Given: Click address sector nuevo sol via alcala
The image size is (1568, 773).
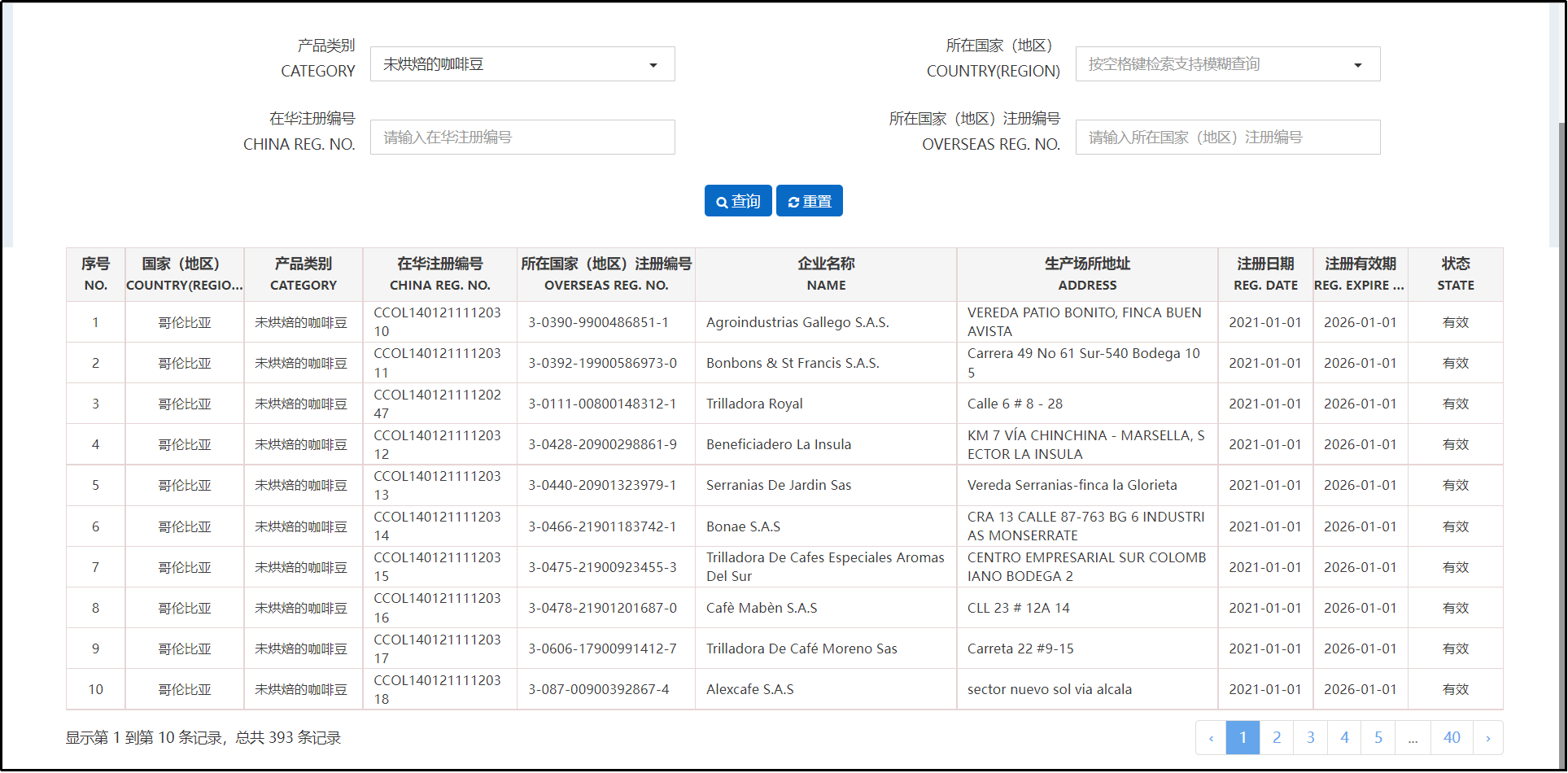Looking at the screenshot, I should coord(1050,689).
